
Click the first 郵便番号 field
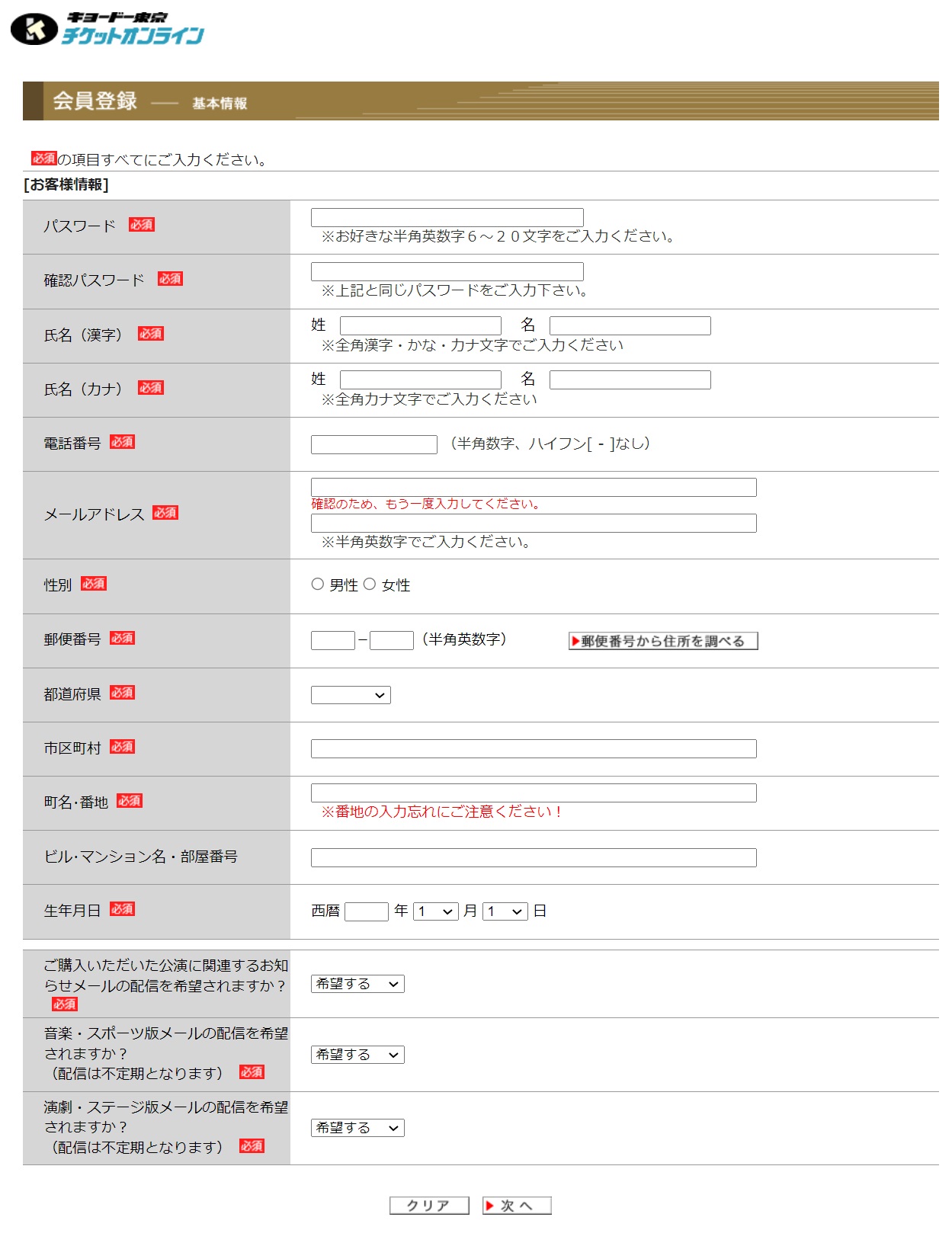tap(333, 640)
